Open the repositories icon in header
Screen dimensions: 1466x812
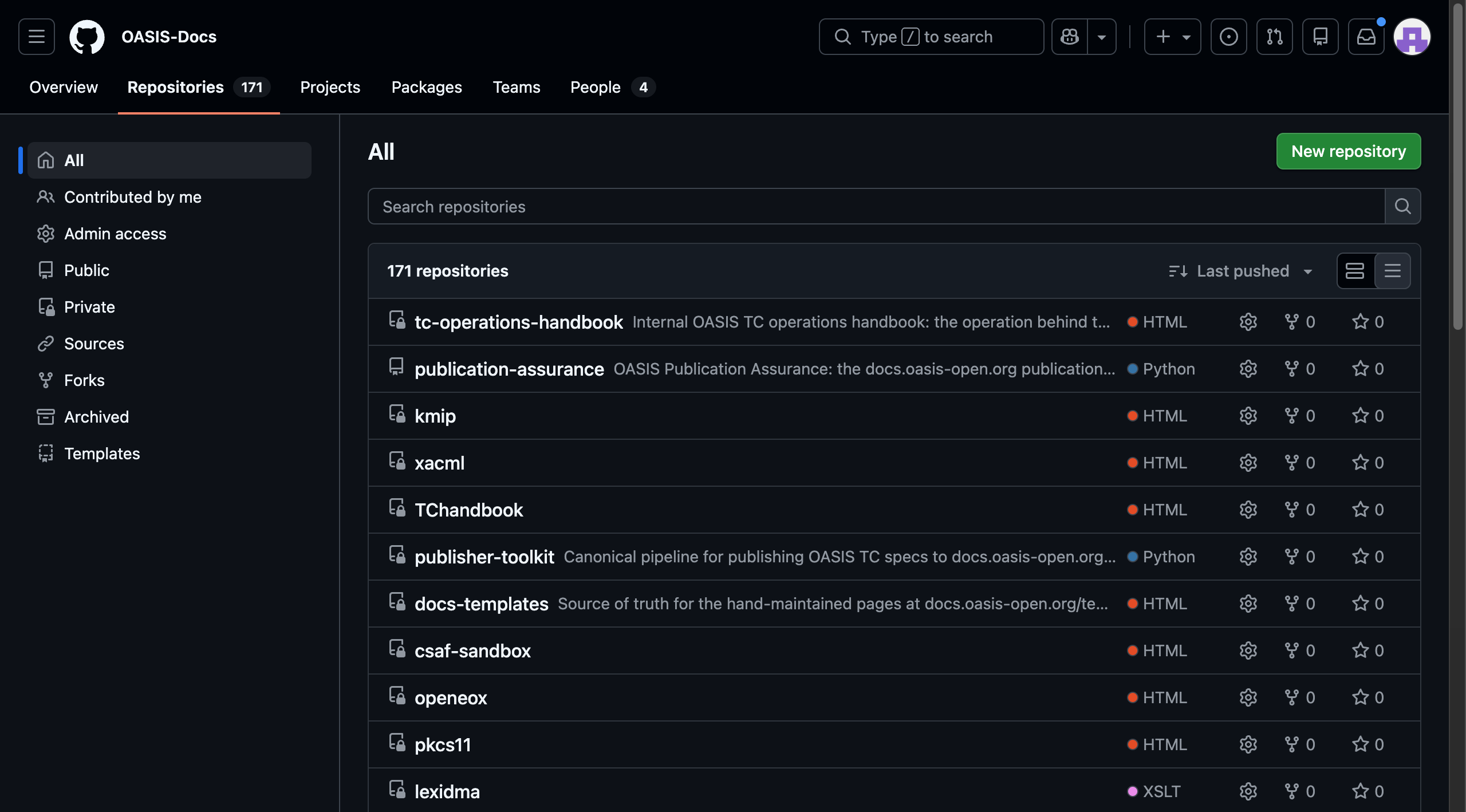(x=1320, y=37)
